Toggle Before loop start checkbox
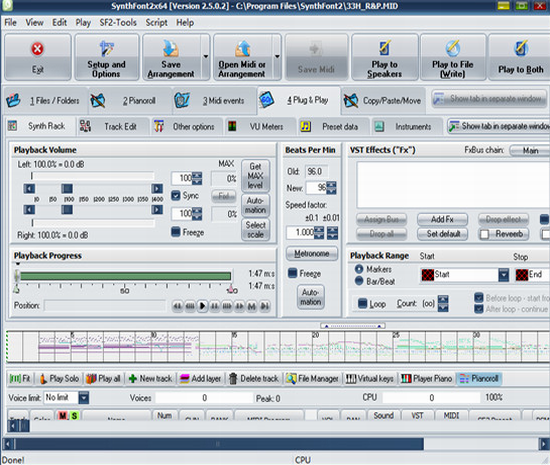Screen dimensions: 550x465 click(479, 298)
